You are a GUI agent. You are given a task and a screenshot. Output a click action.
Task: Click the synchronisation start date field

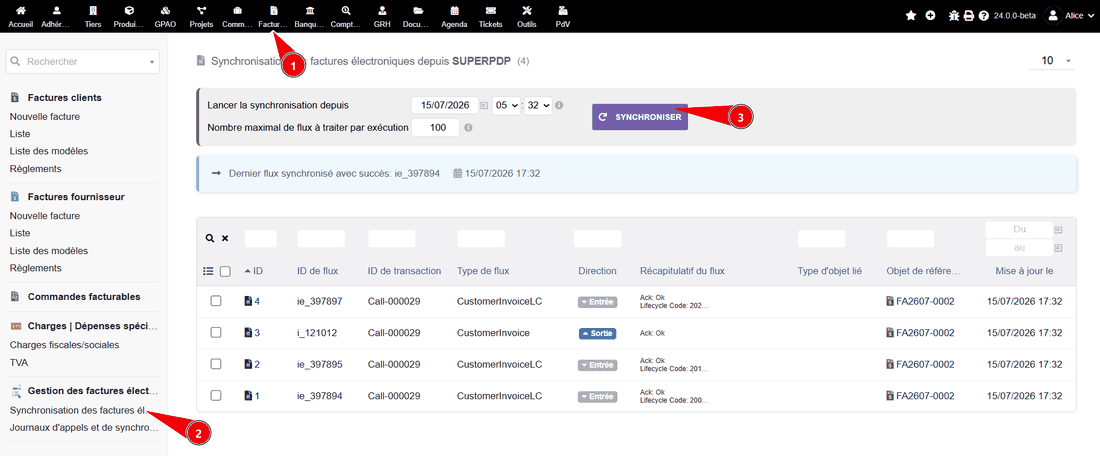[445, 105]
